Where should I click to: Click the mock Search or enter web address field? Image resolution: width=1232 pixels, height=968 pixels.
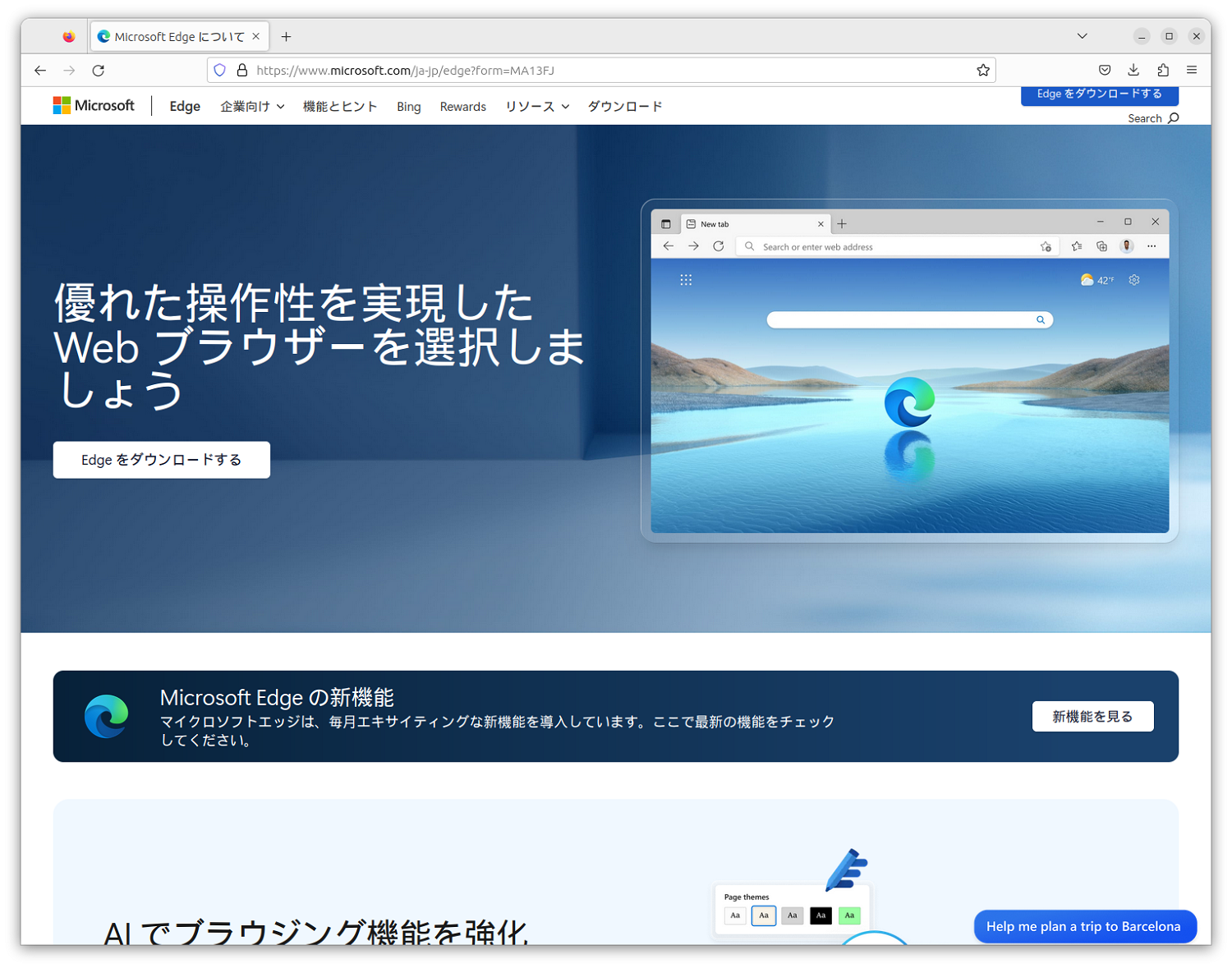coord(895,246)
